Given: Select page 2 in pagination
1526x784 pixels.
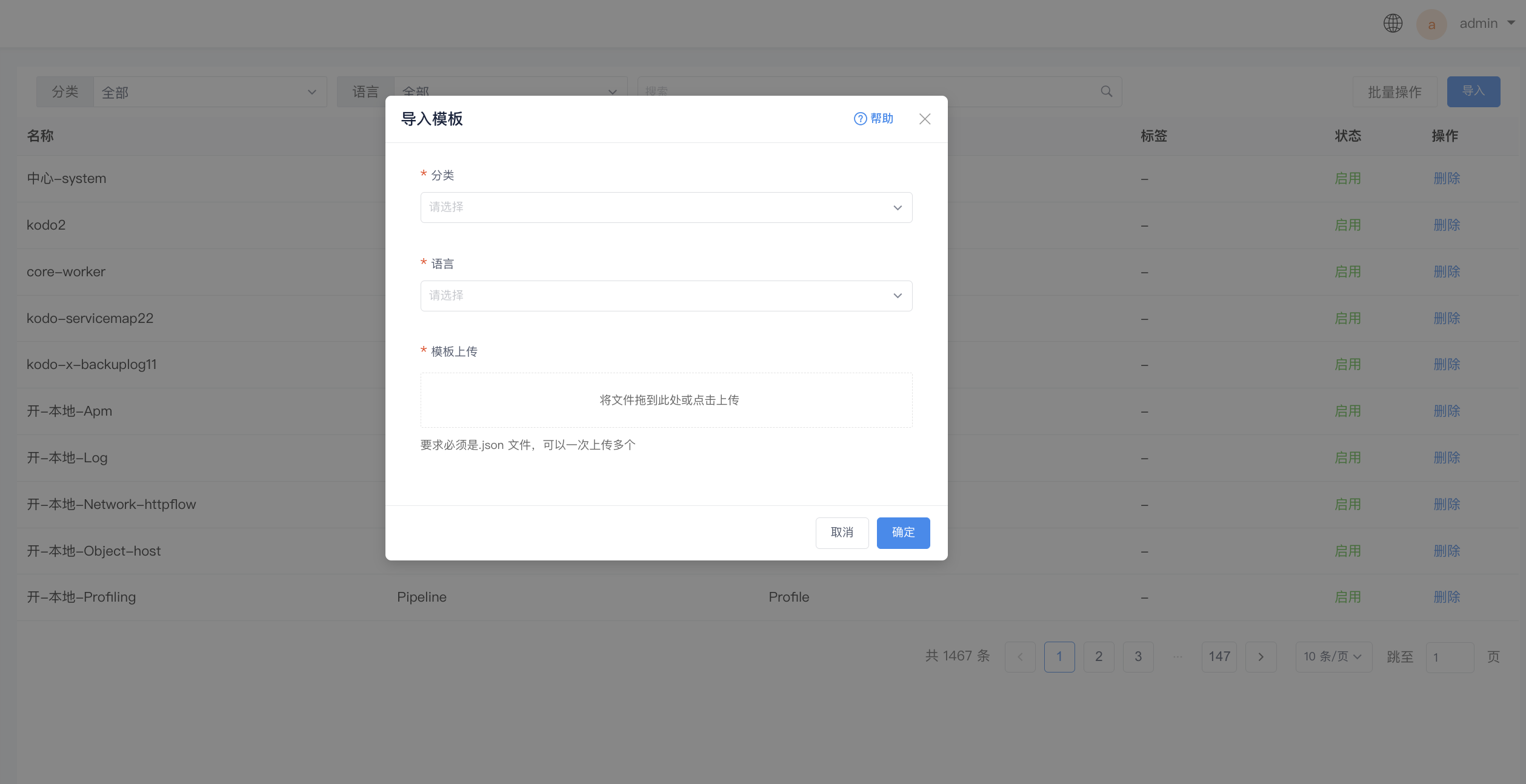Looking at the screenshot, I should 1099,657.
